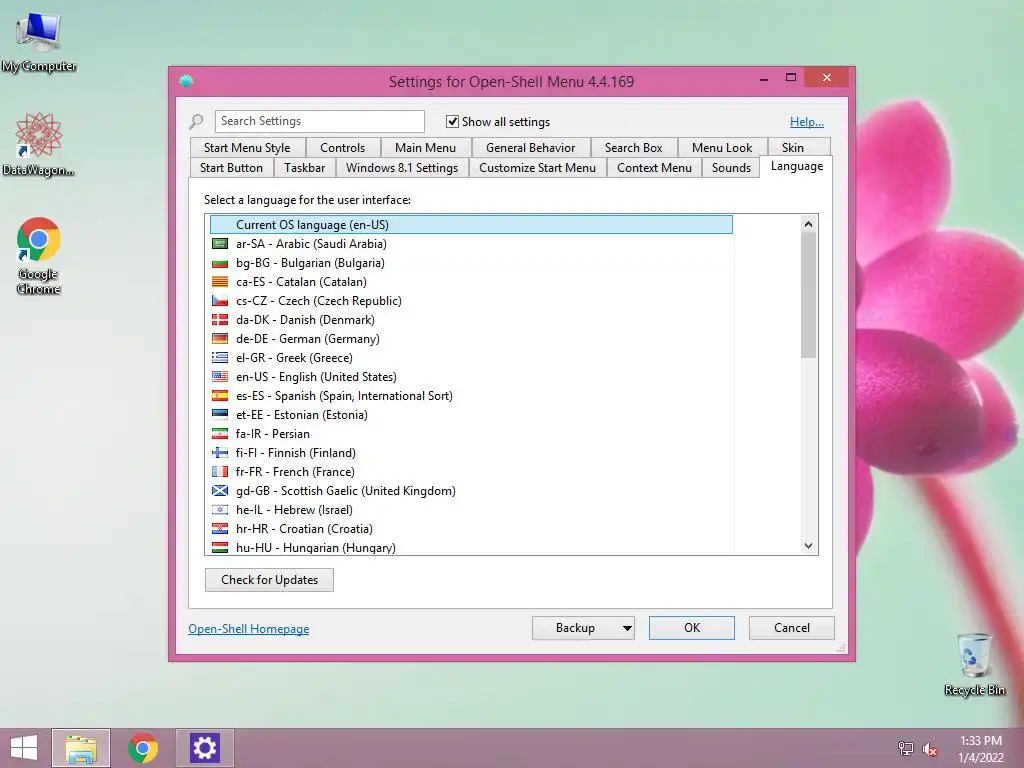Select fr-FR - French (France)
The height and width of the screenshot is (768, 1024).
(471, 472)
